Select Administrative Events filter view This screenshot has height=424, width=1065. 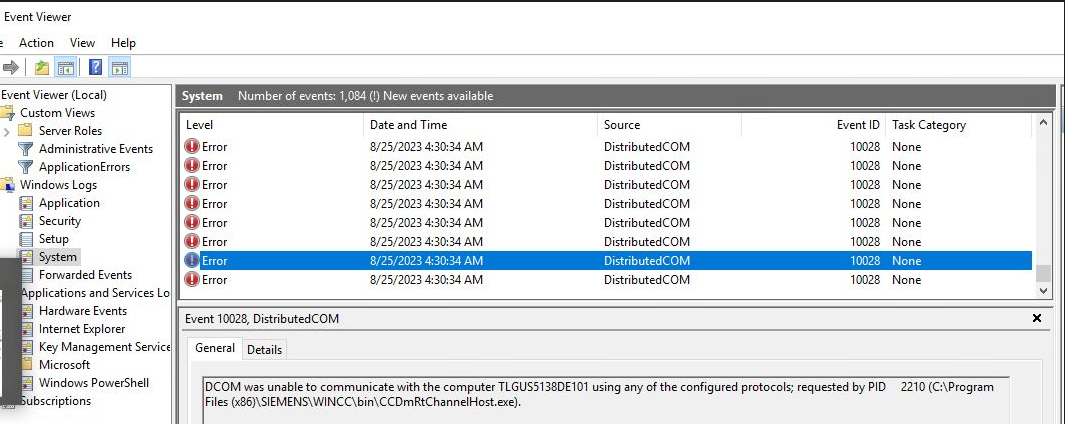pyautogui.click(x=95, y=149)
